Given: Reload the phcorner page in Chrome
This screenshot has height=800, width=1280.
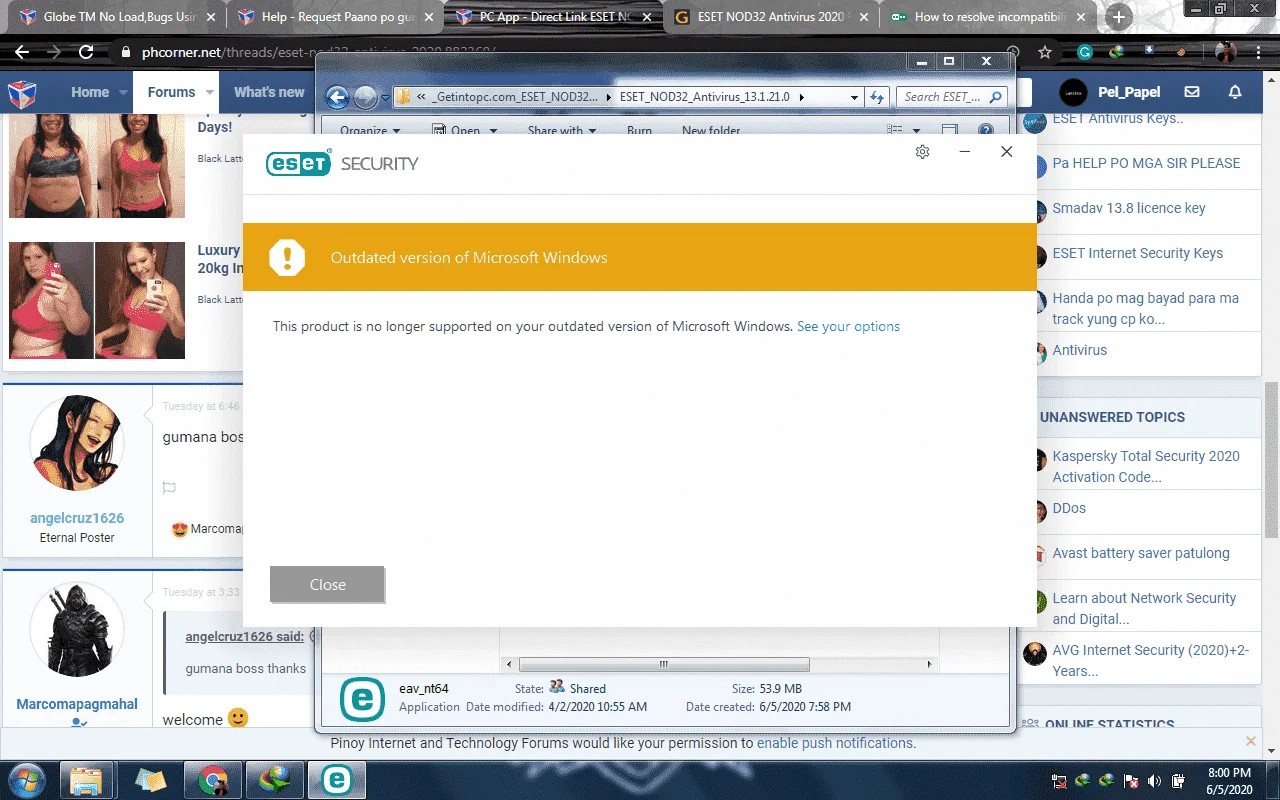Looking at the screenshot, I should pyautogui.click(x=86, y=52).
